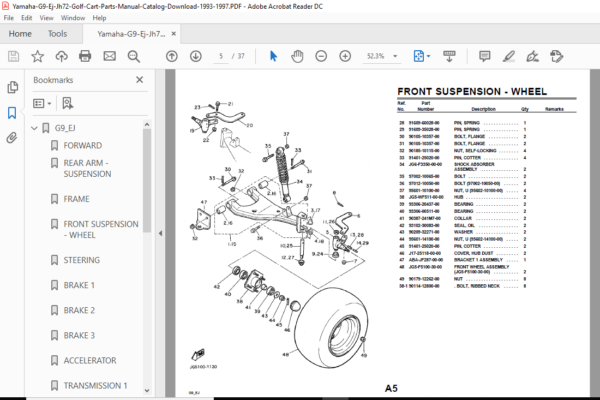Collapse the navigation pane with arrow
The image size is (600, 400).
[x=160, y=233]
